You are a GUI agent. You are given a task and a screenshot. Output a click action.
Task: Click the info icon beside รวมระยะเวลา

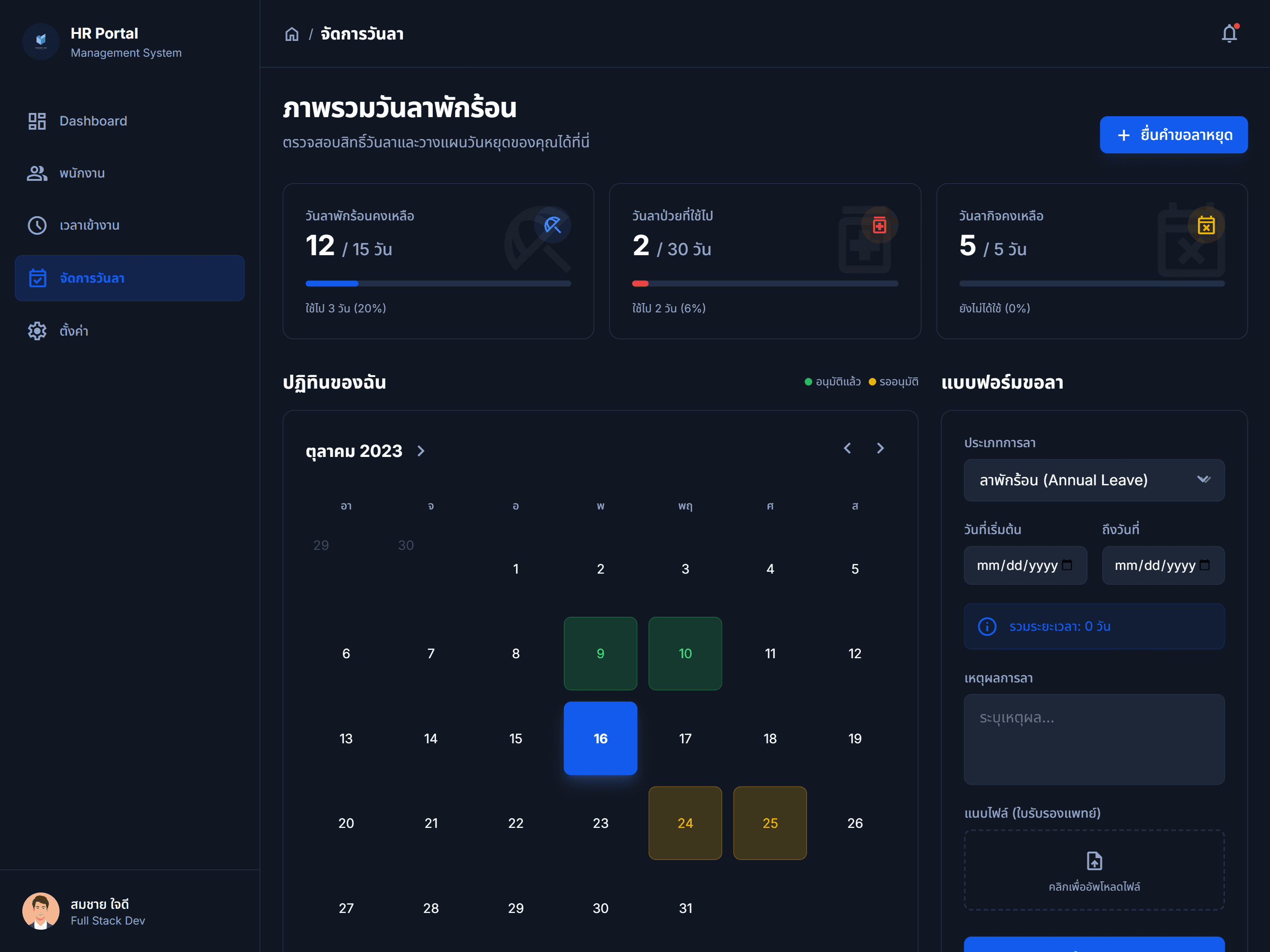987,626
